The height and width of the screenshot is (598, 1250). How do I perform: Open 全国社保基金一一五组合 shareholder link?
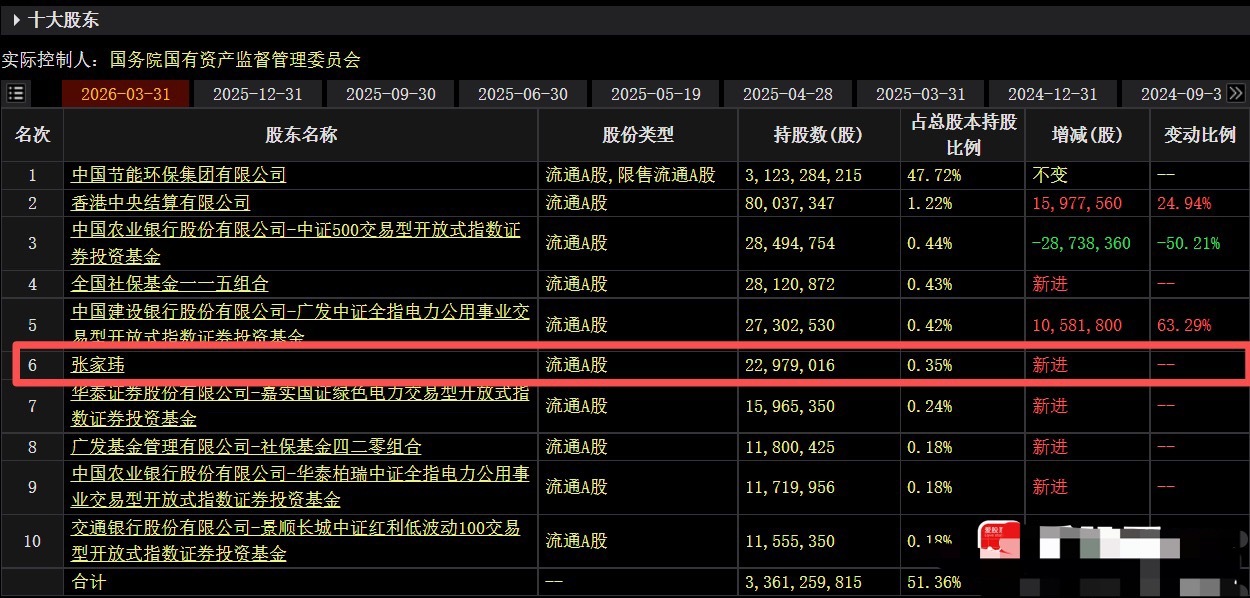tap(170, 284)
